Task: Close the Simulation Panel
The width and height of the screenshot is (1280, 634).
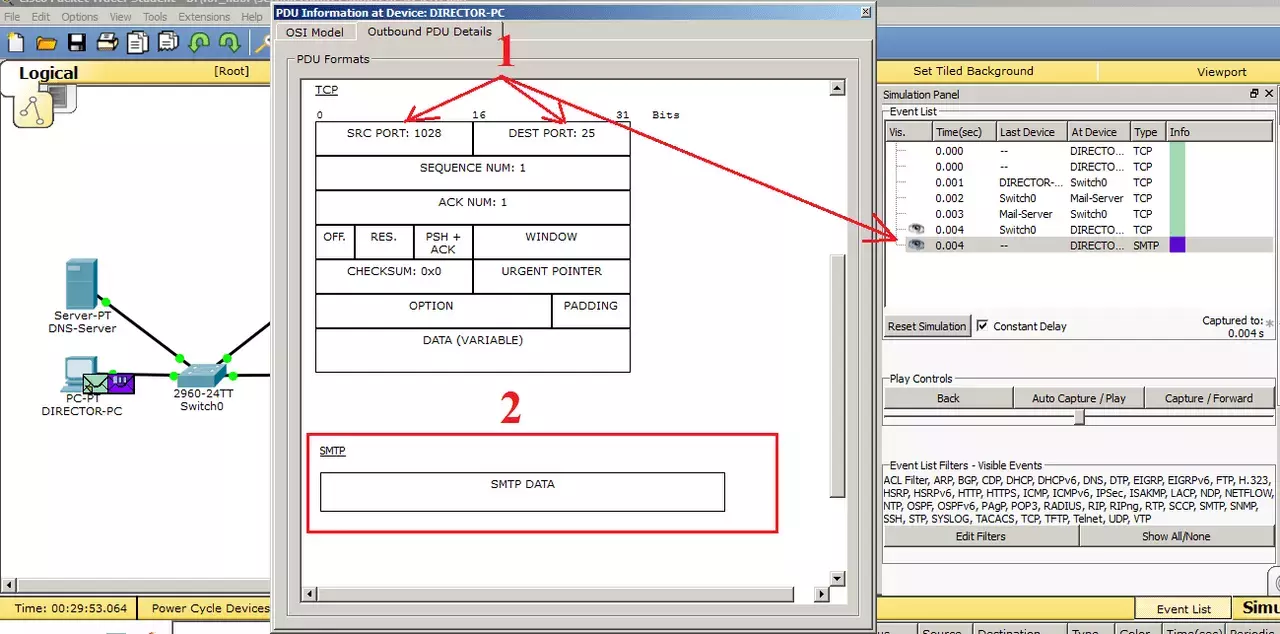Action: point(1269,94)
